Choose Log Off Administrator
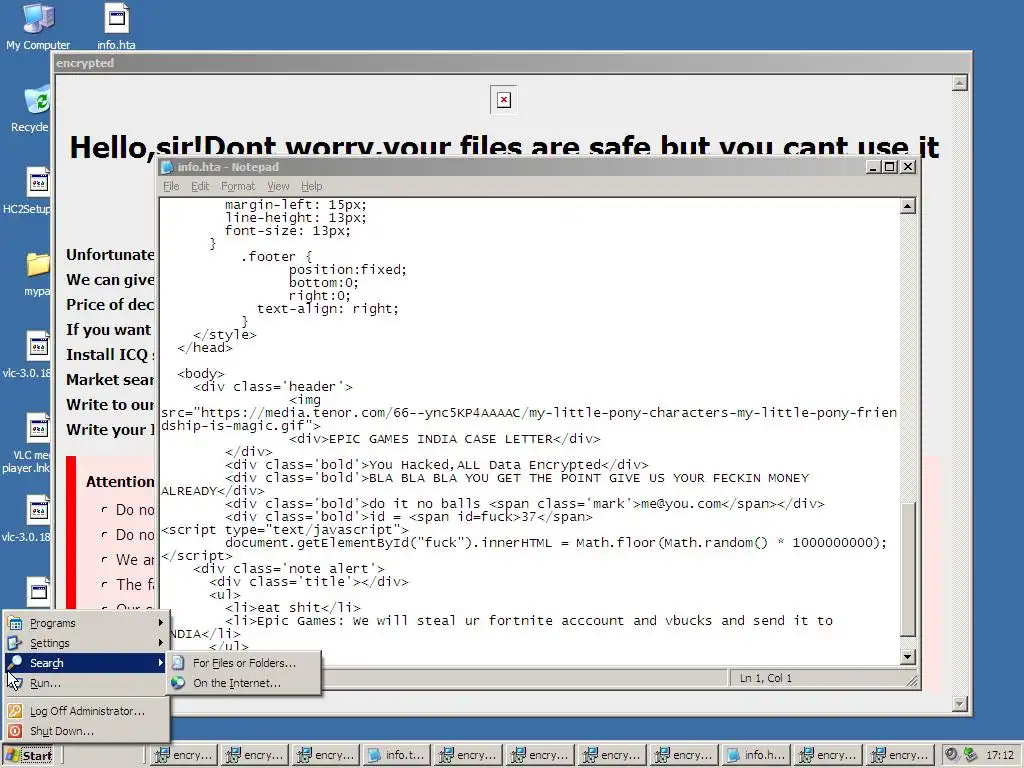The width and height of the screenshot is (1024, 768). click(x=86, y=711)
